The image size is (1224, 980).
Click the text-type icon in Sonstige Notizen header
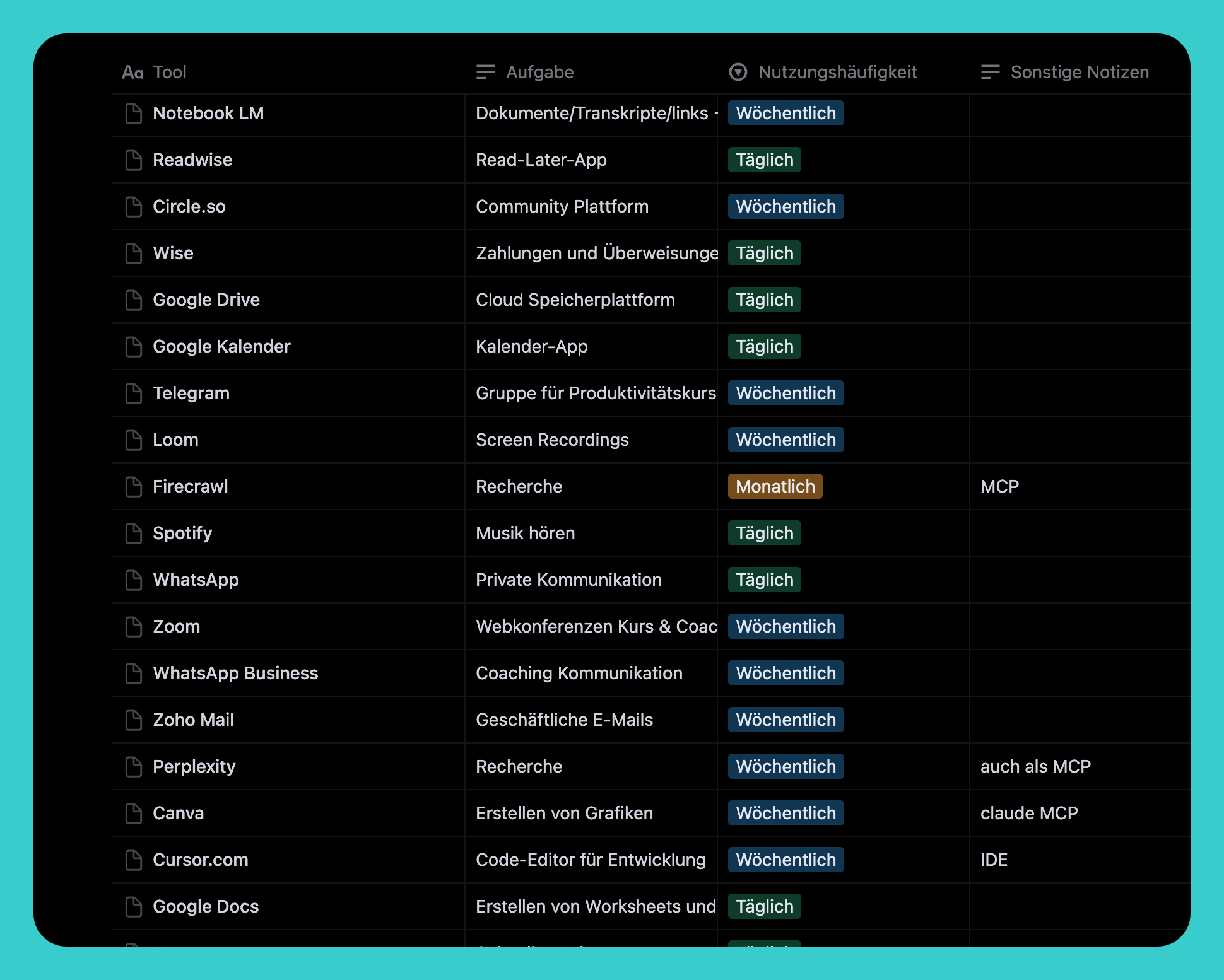click(x=991, y=73)
